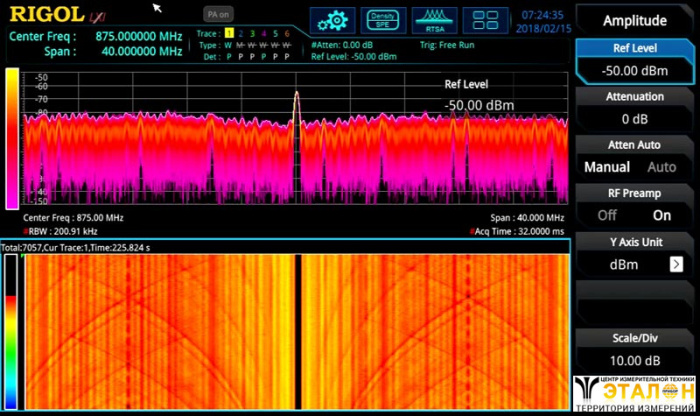Select trace 2 in trace row
Image resolution: width=700 pixels, height=416 pixels.
pyautogui.click(x=240, y=33)
